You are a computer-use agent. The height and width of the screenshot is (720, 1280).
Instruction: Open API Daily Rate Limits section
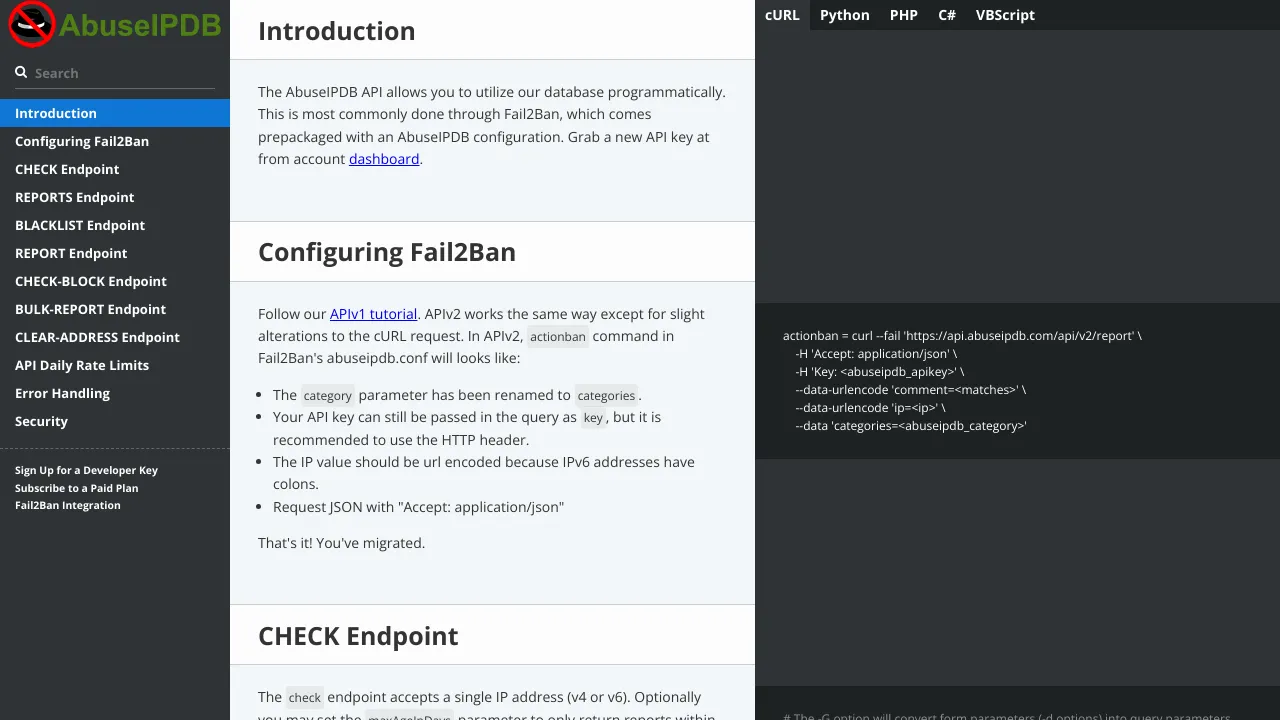click(x=115, y=365)
